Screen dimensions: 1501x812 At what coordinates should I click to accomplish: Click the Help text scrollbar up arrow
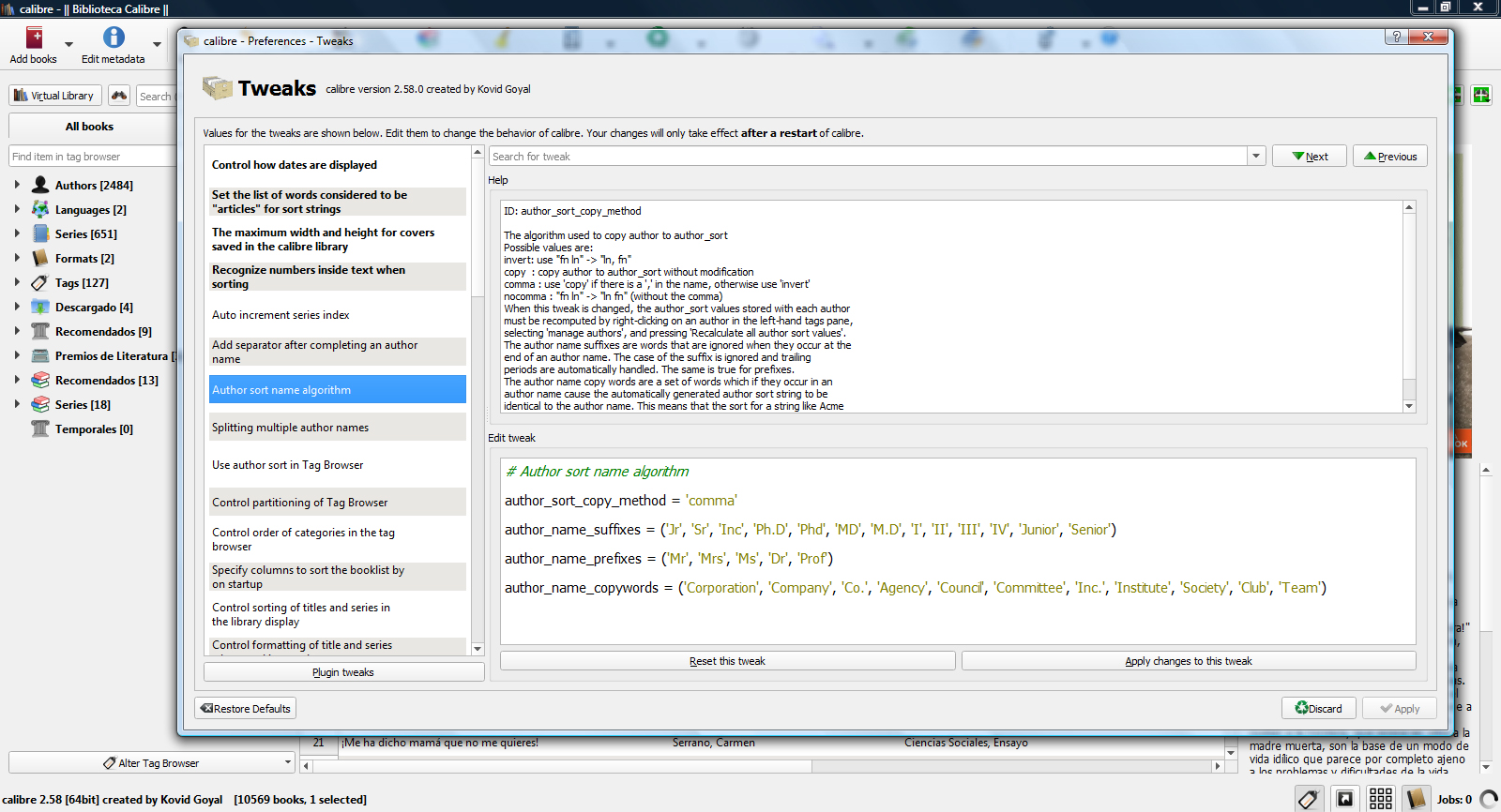[1409, 206]
